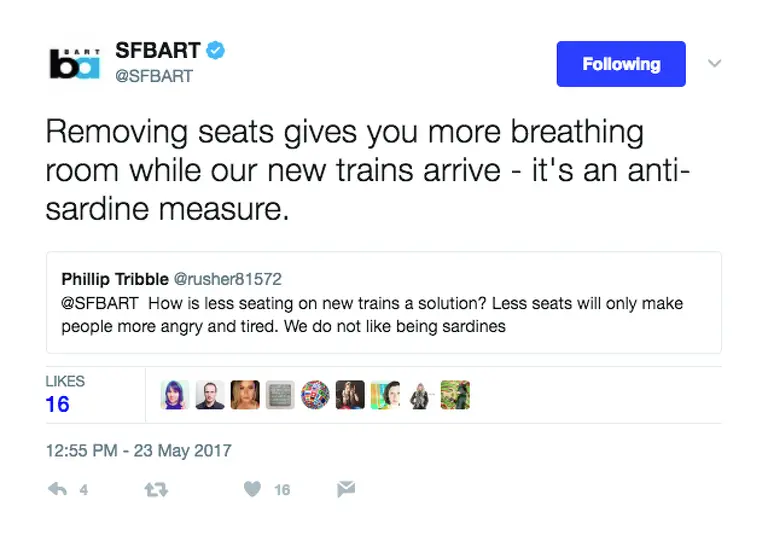
Task: Open the @SFBART handle link
Action: pos(155,76)
